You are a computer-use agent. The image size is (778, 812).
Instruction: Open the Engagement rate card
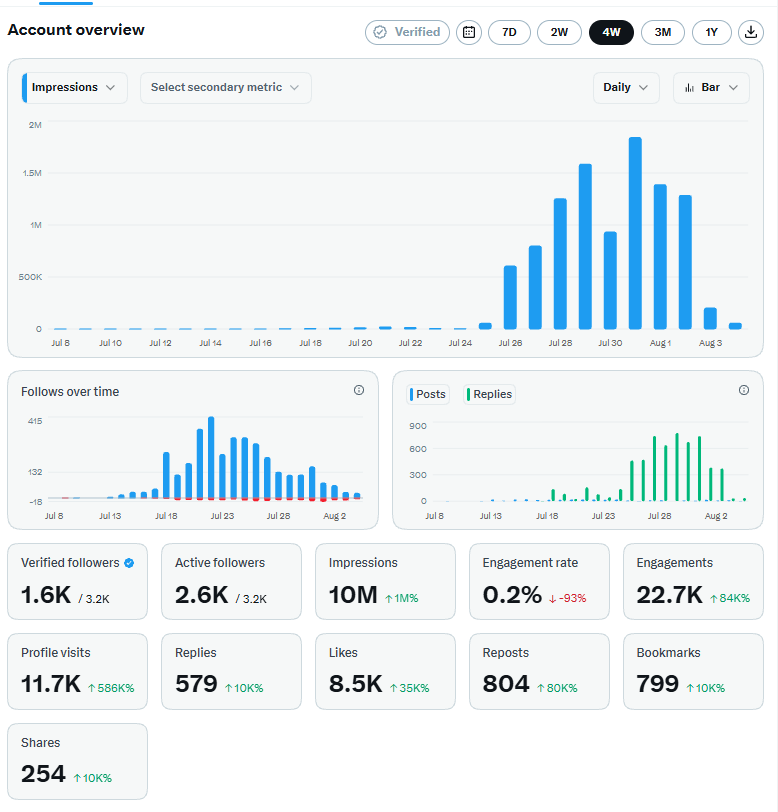539,581
